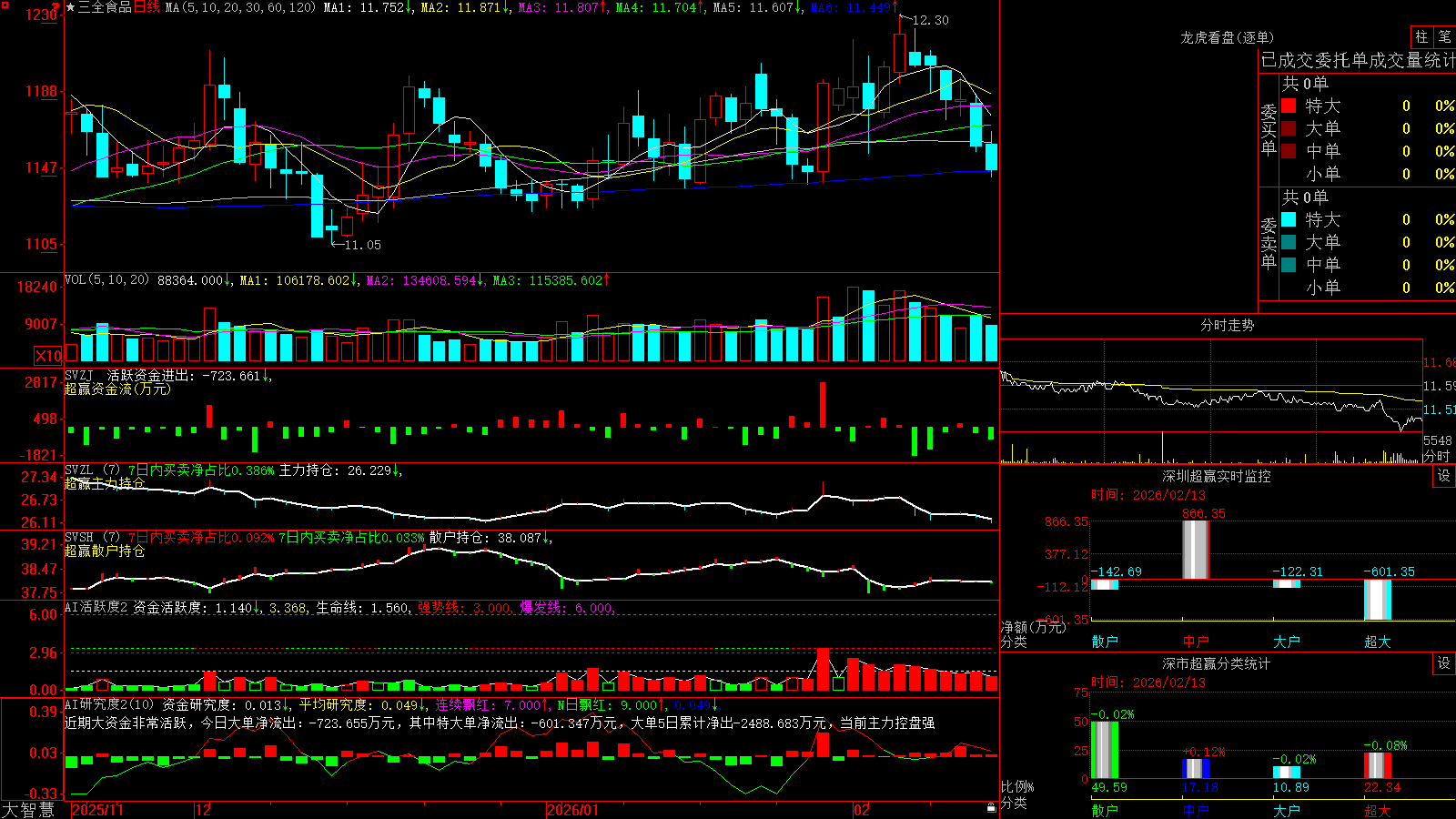Jump to 02 month marker on date axis
1456x819 pixels.
pyautogui.click(x=862, y=810)
